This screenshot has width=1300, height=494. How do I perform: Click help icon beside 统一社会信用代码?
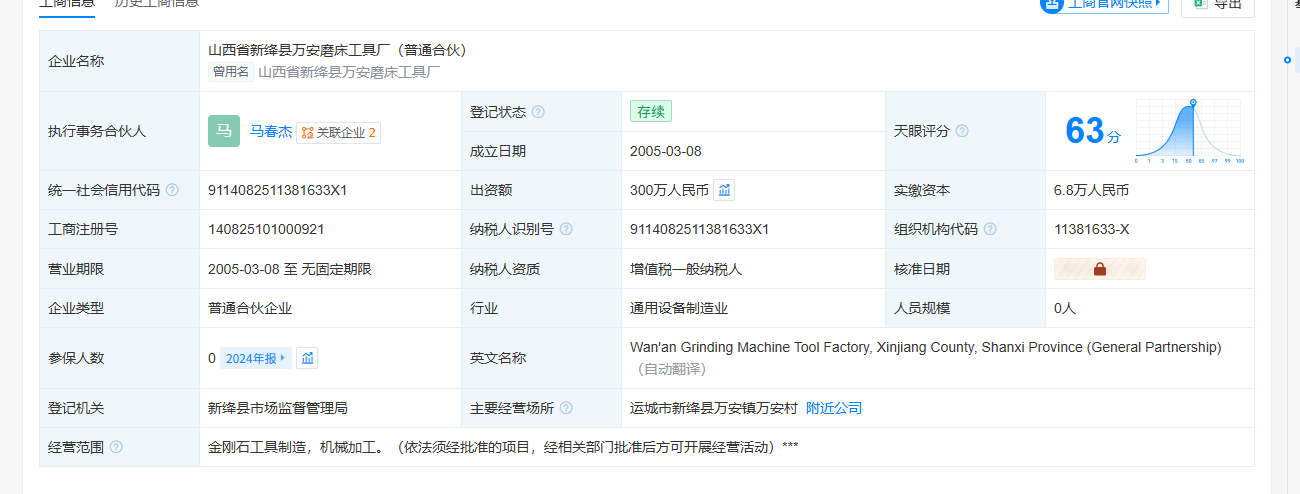click(x=172, y=190)
